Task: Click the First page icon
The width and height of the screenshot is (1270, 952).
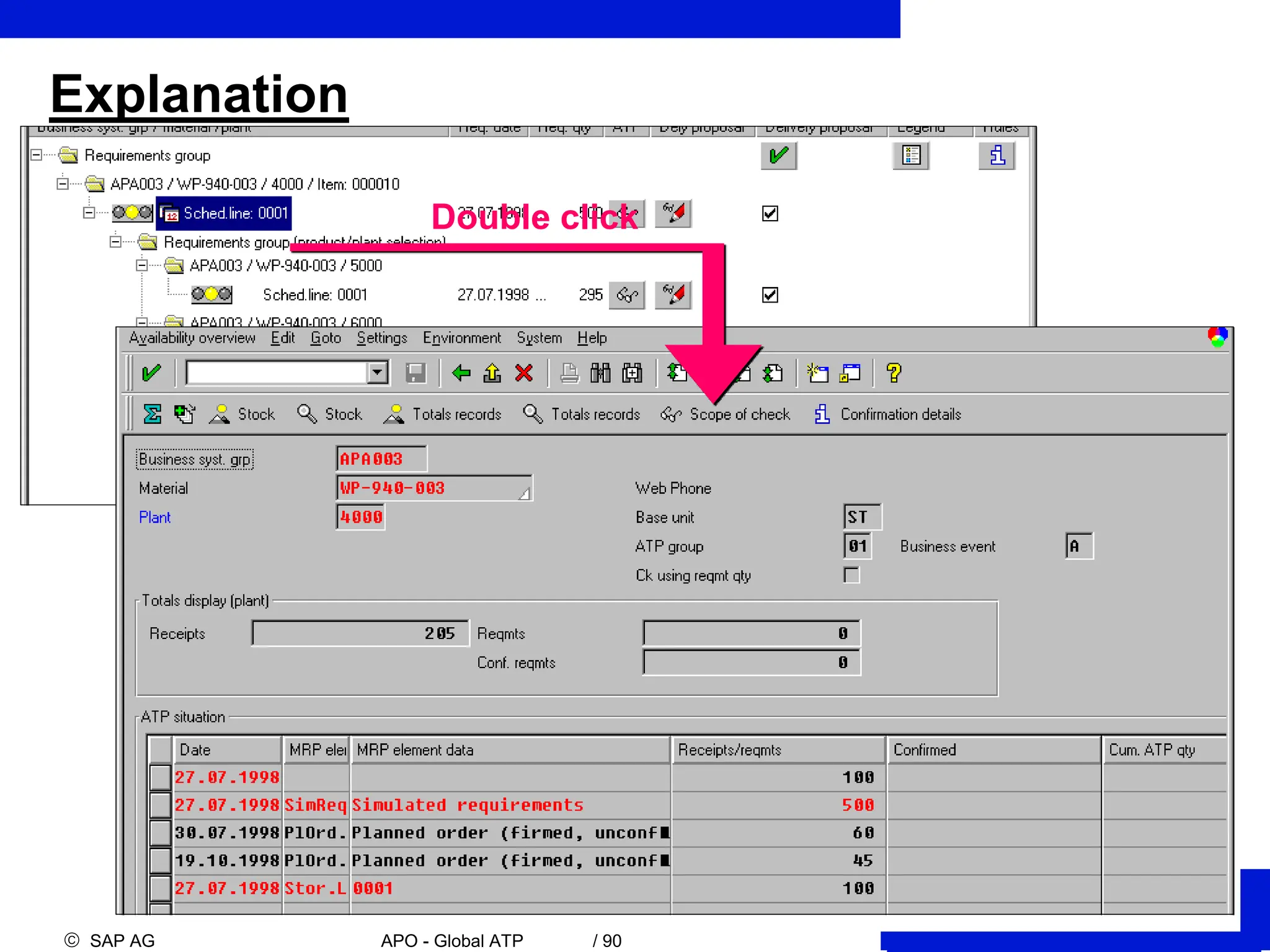Action: [677, 373]
